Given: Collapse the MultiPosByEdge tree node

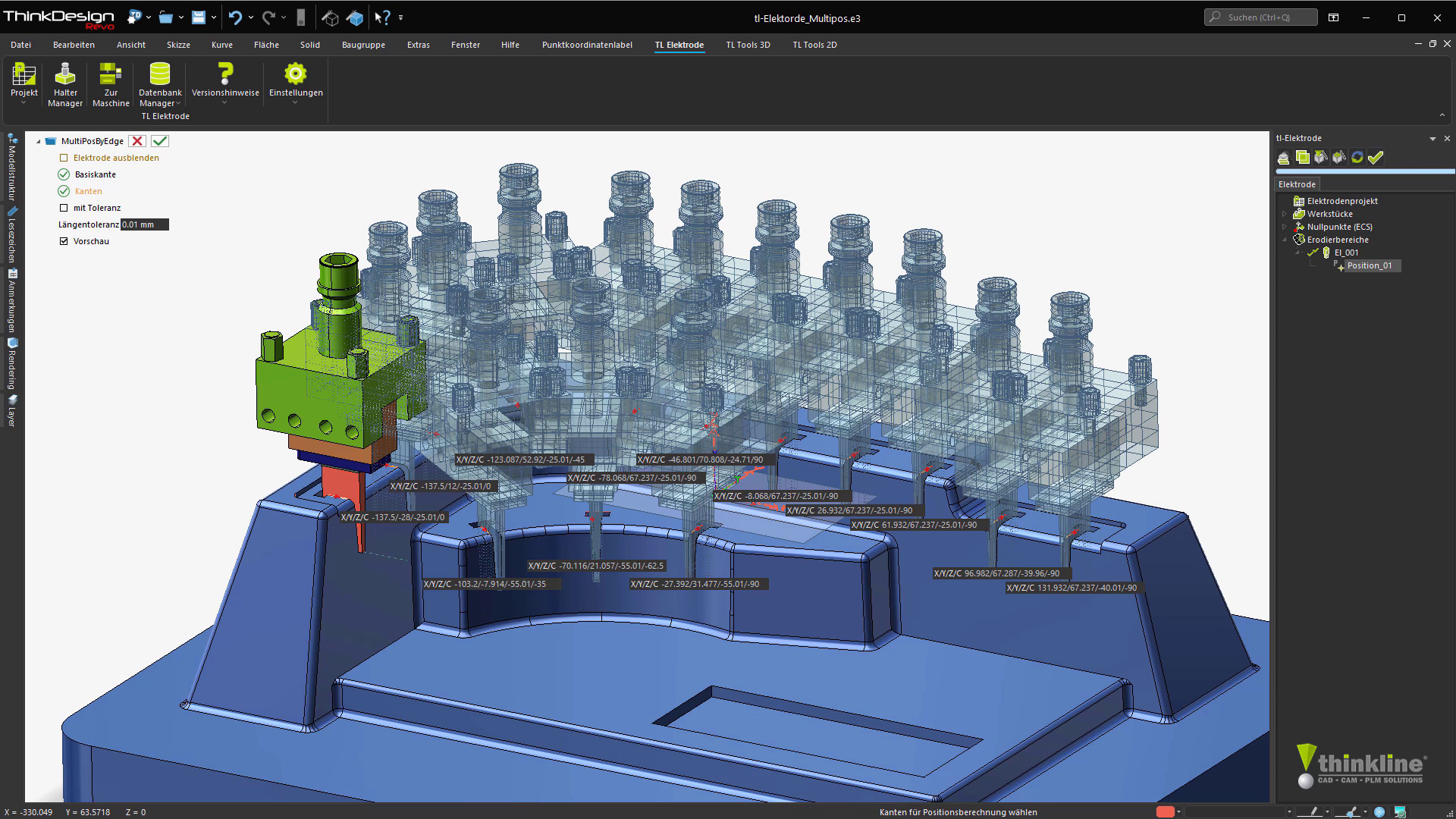Looking at the screenshot, I should pos(38,141).
